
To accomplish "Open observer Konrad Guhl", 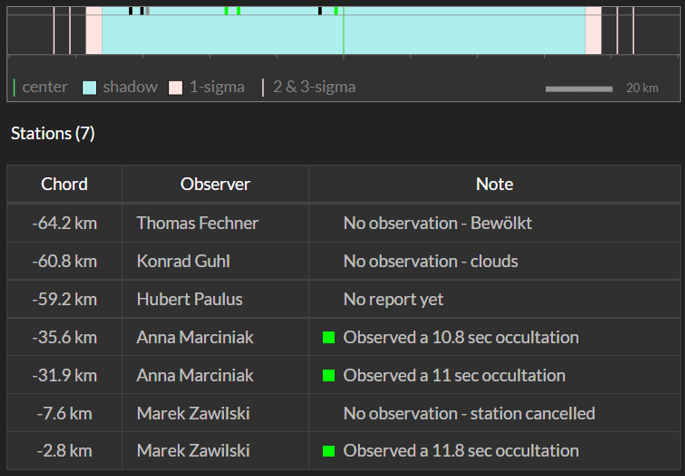I will (183, 261).
